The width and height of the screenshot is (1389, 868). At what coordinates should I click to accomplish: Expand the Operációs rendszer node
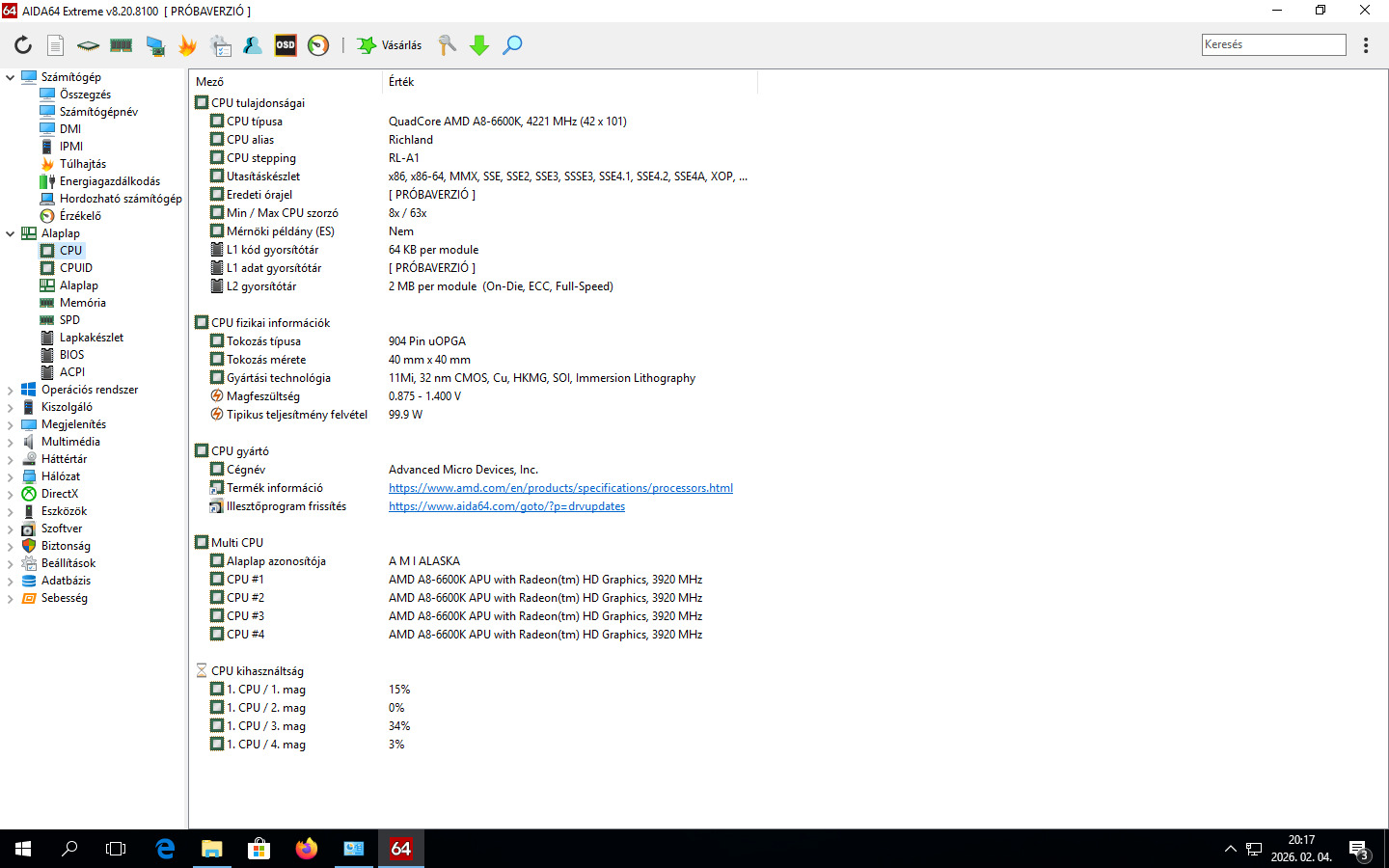(11, 390)
